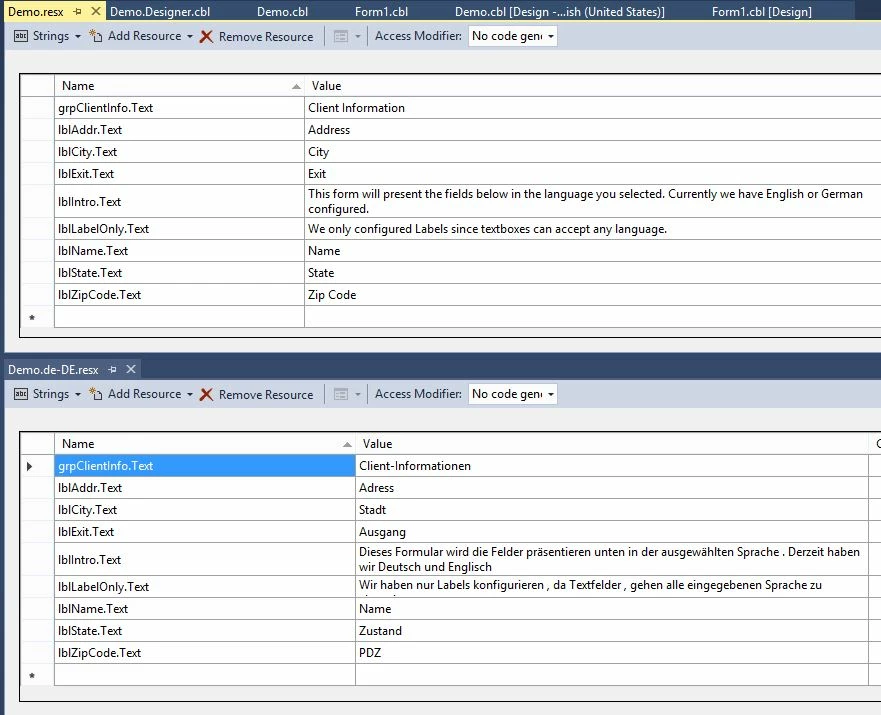Screen dimensions: 881x715
Task: Click the Strings icon in the Demo.resx toolbar
Action: [x=20, y=37]
